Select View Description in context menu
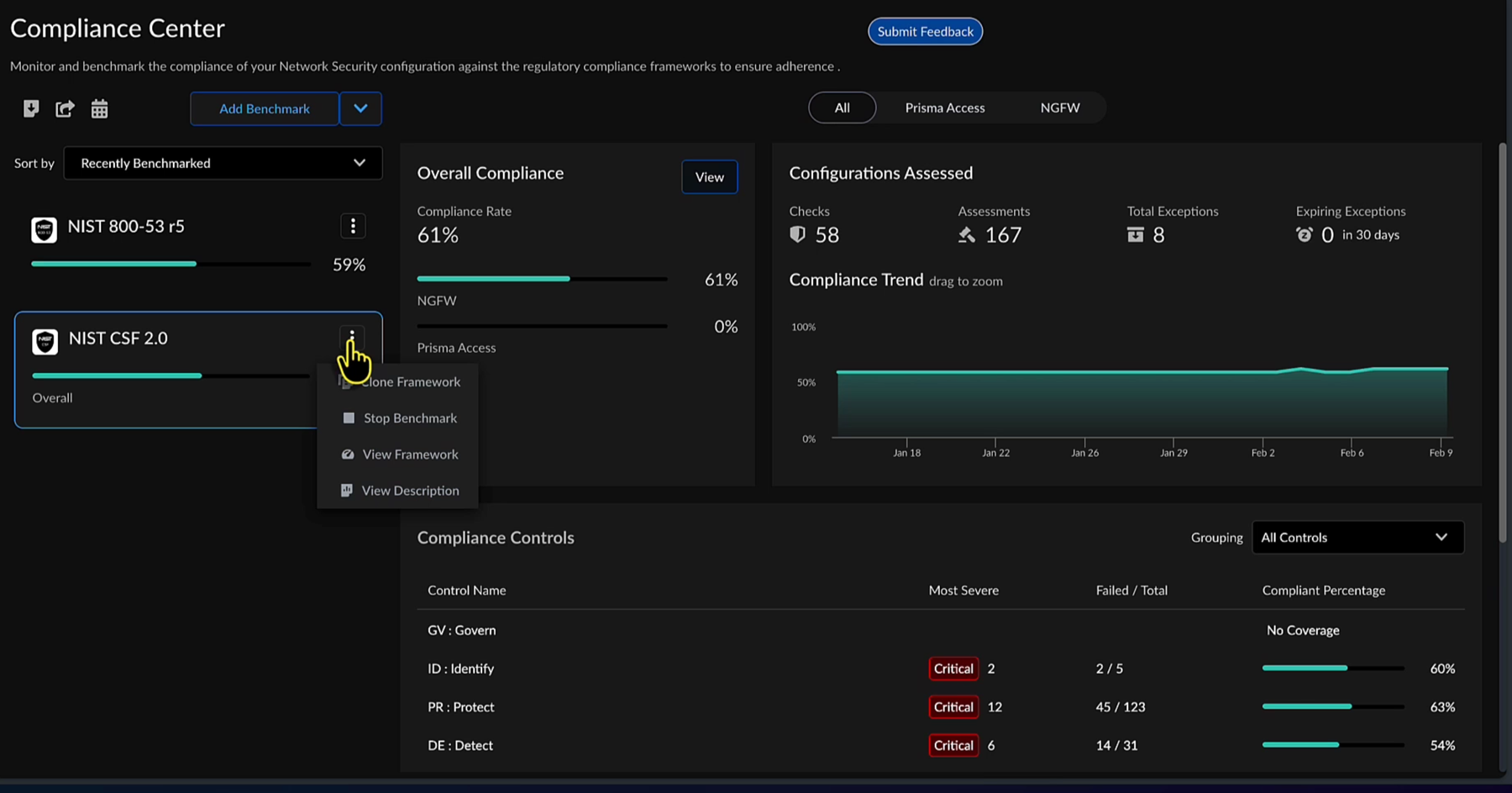Image resolution: width=1512 pixels, height=793 pixels. pyautogui.click(x=409, y=491)
